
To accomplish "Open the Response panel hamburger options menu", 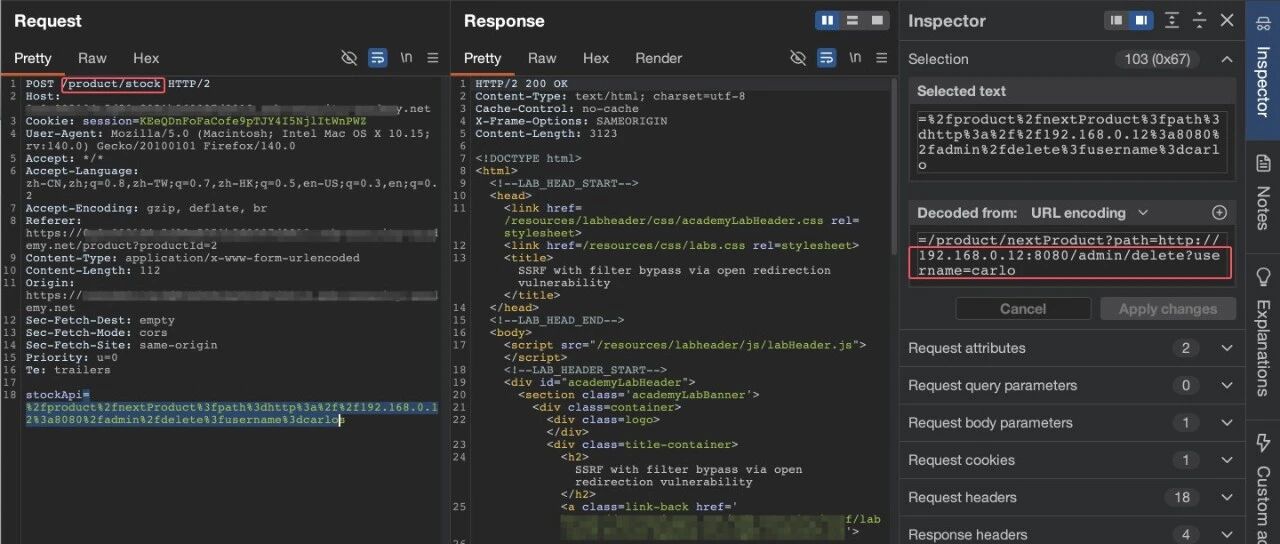I will pyautogui.click(x=882, y=58).
